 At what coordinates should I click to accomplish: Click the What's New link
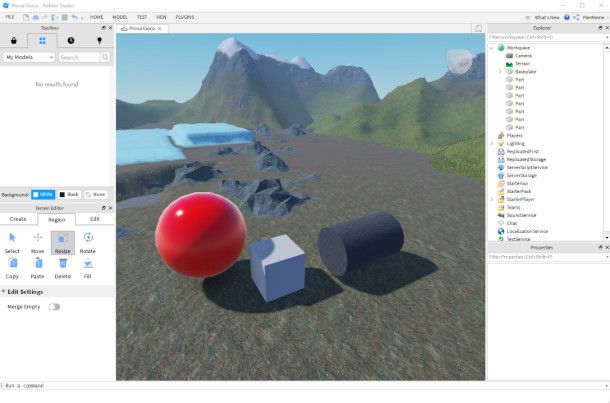(x=547, y=18)
